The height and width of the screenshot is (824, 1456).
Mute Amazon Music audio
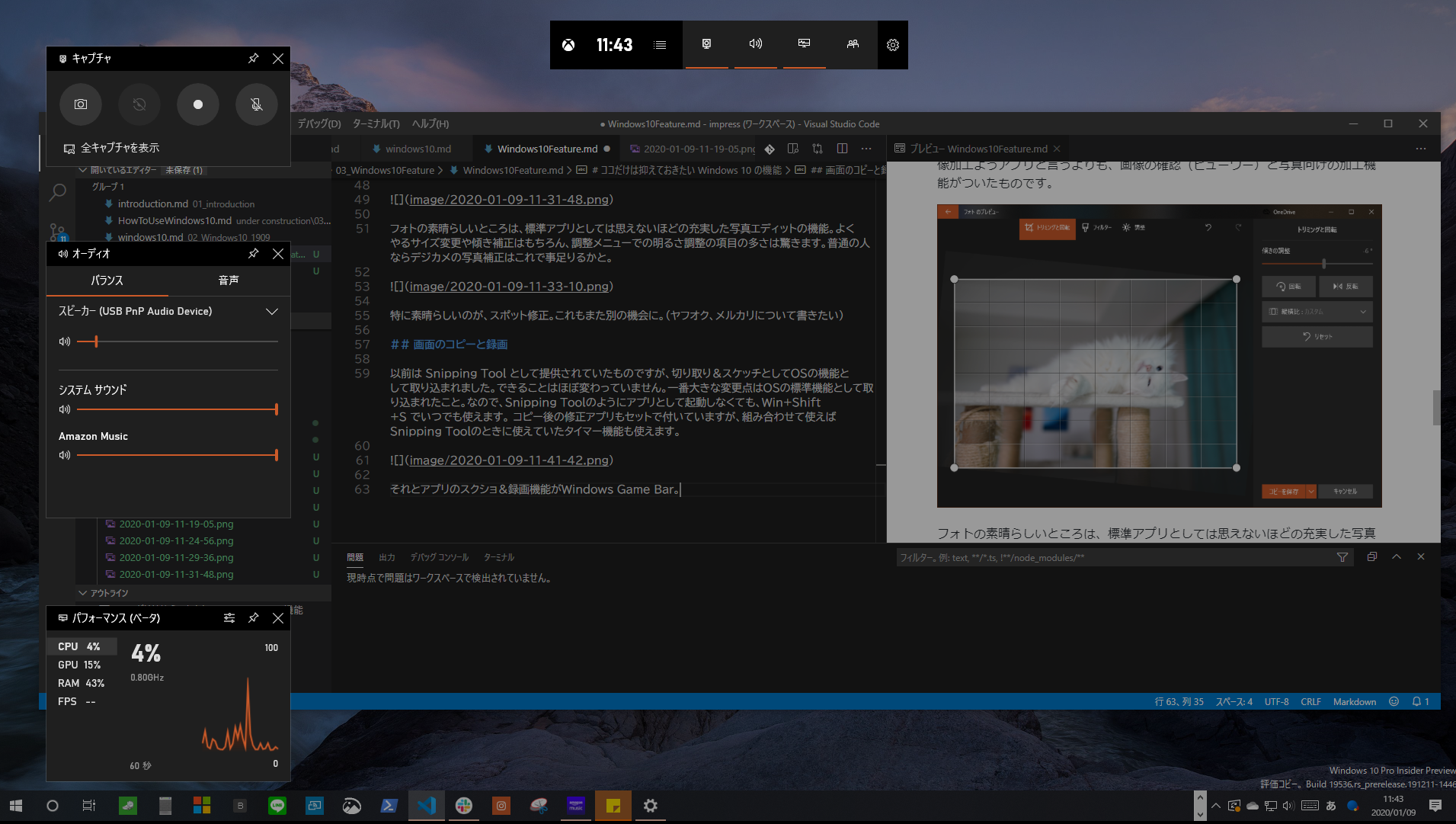(65, 455)
